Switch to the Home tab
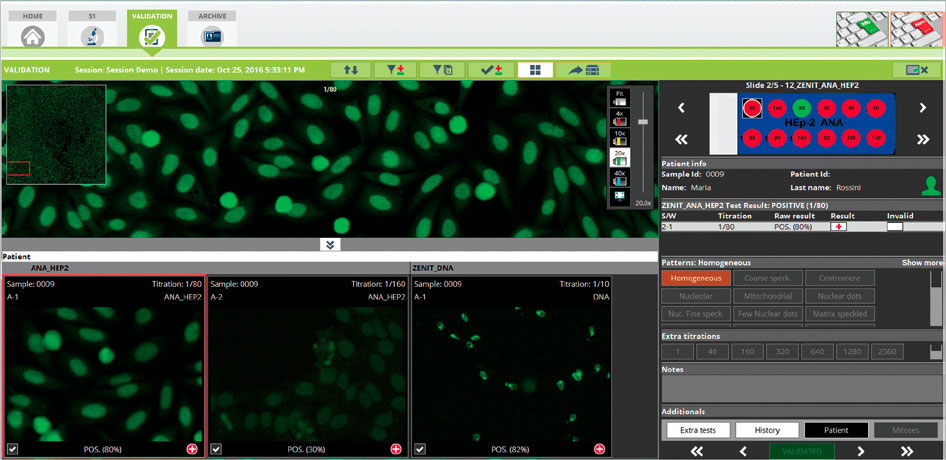 [33, 30]
